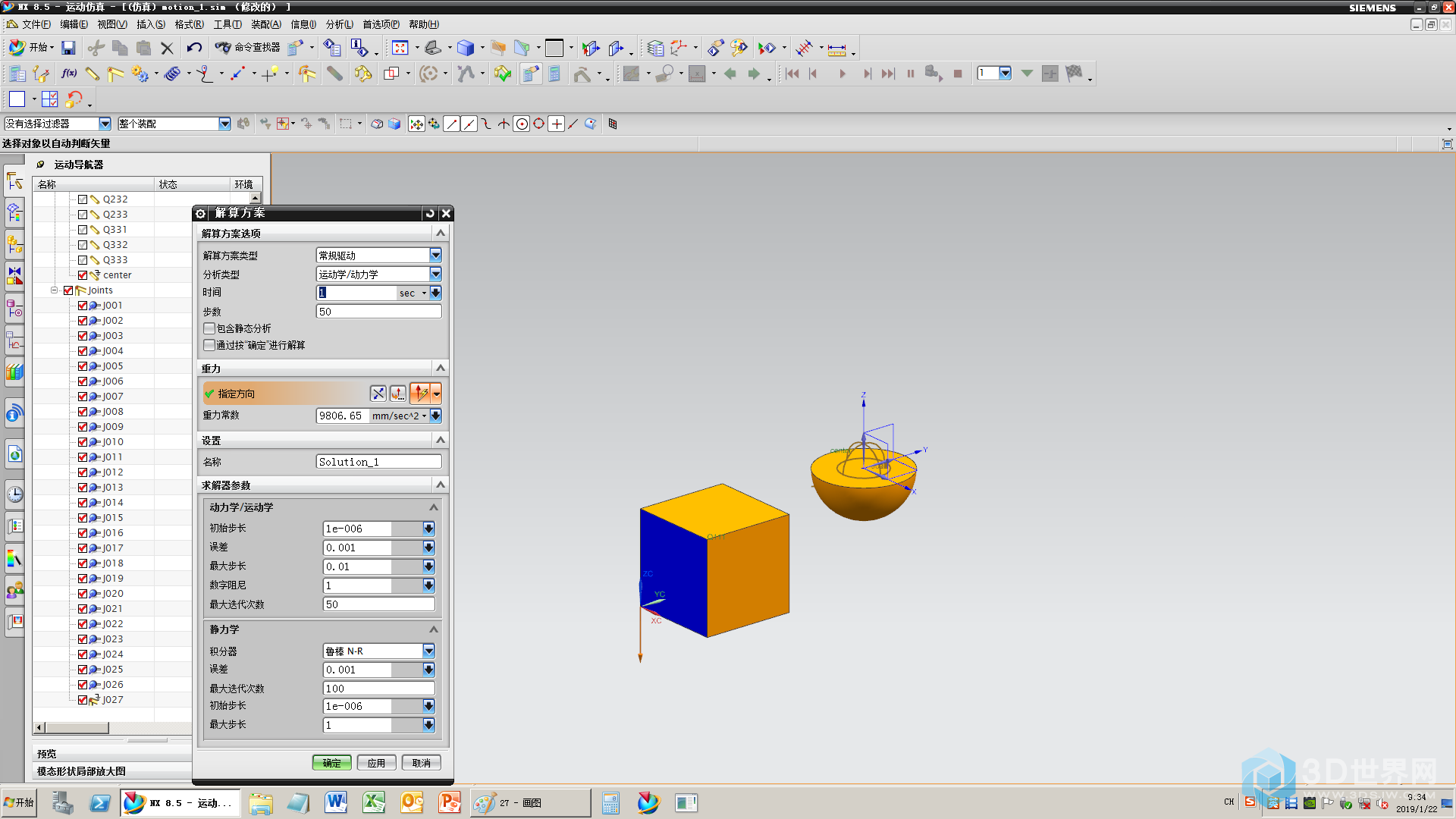This screenshot has height=819, width=1456.
Task: Click the Save icon in the toolbar
Action: [68, 48]
